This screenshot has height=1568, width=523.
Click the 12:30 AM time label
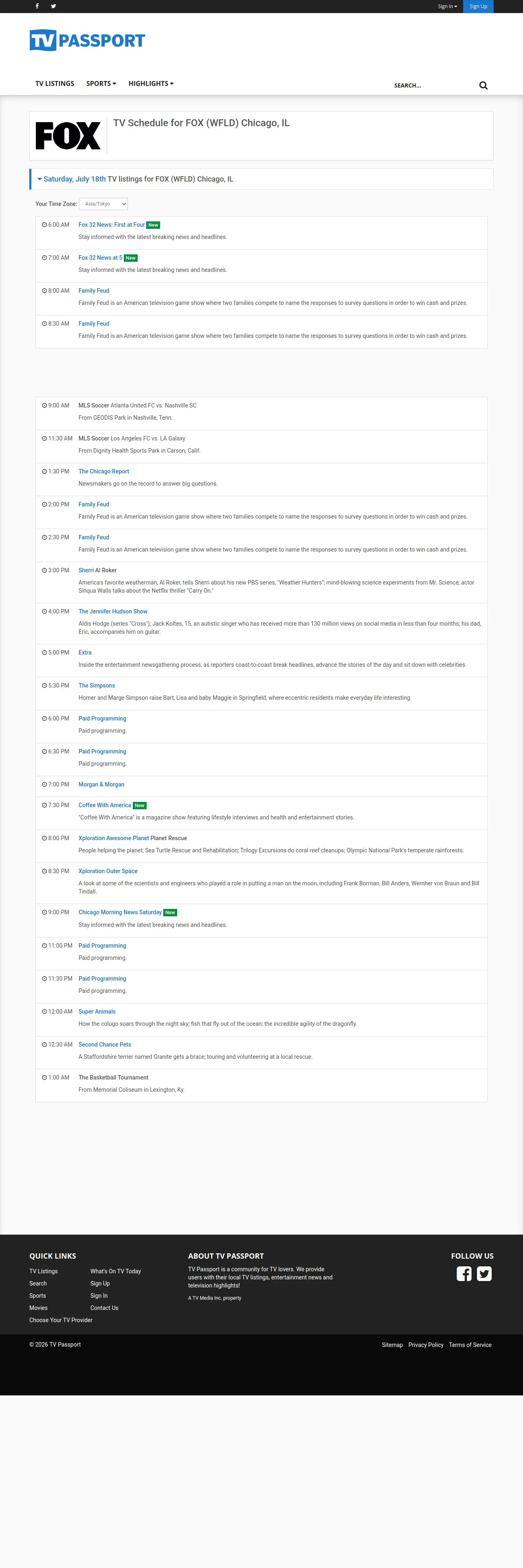coord(60,1044)
